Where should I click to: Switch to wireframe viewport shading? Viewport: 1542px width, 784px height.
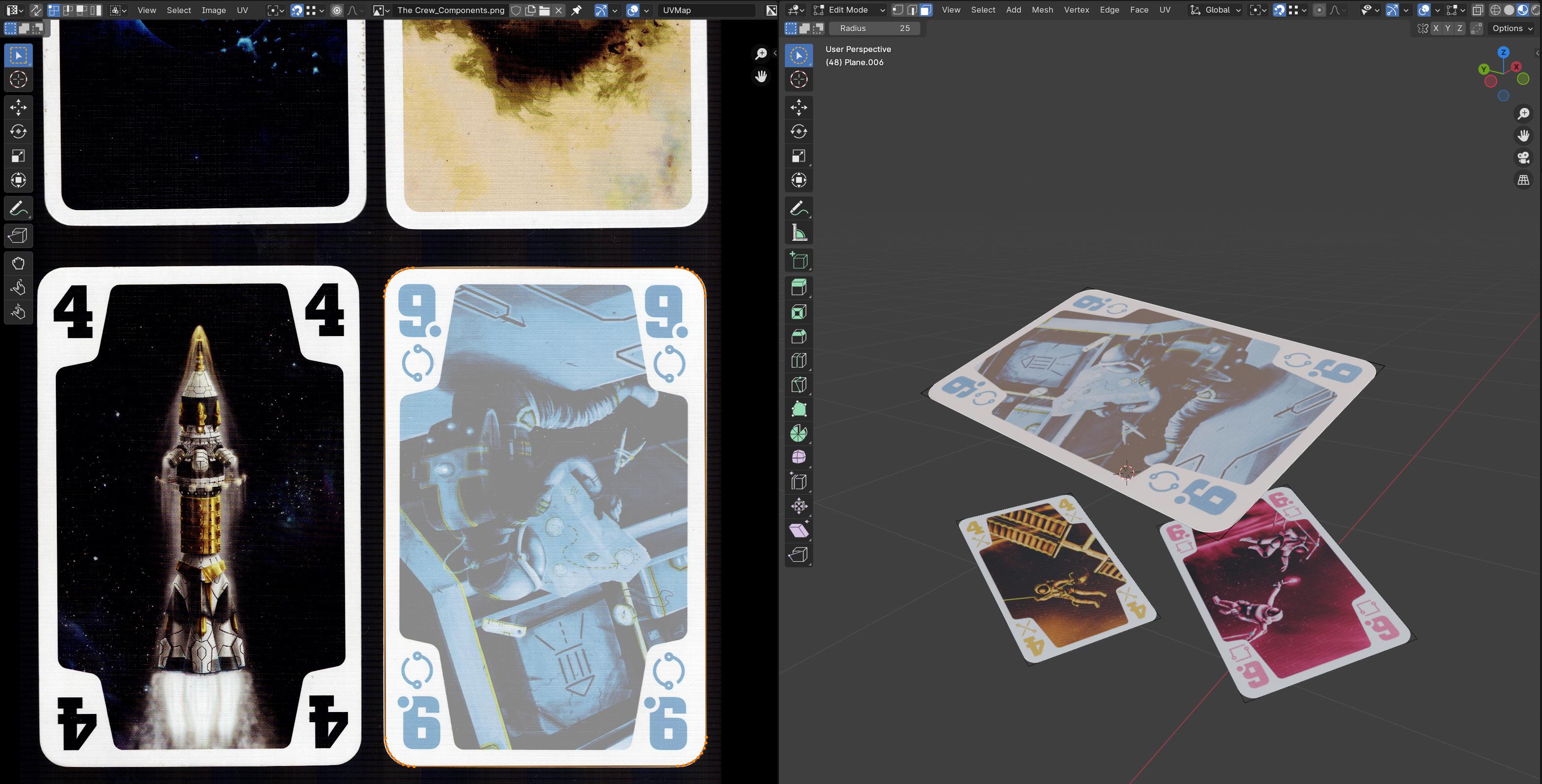coord(1495,10)
